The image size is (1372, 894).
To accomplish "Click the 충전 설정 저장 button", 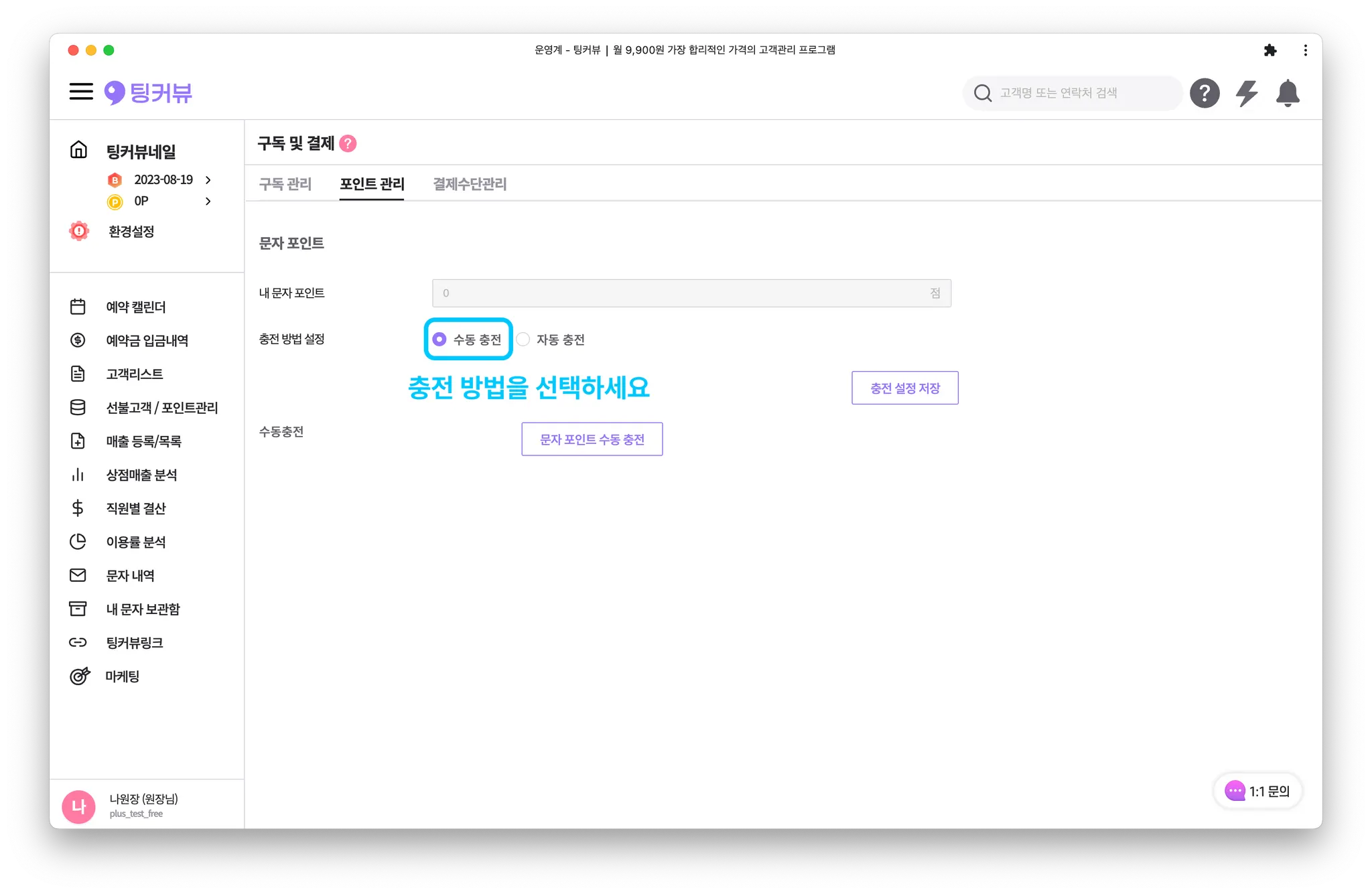I will (904, 388).
